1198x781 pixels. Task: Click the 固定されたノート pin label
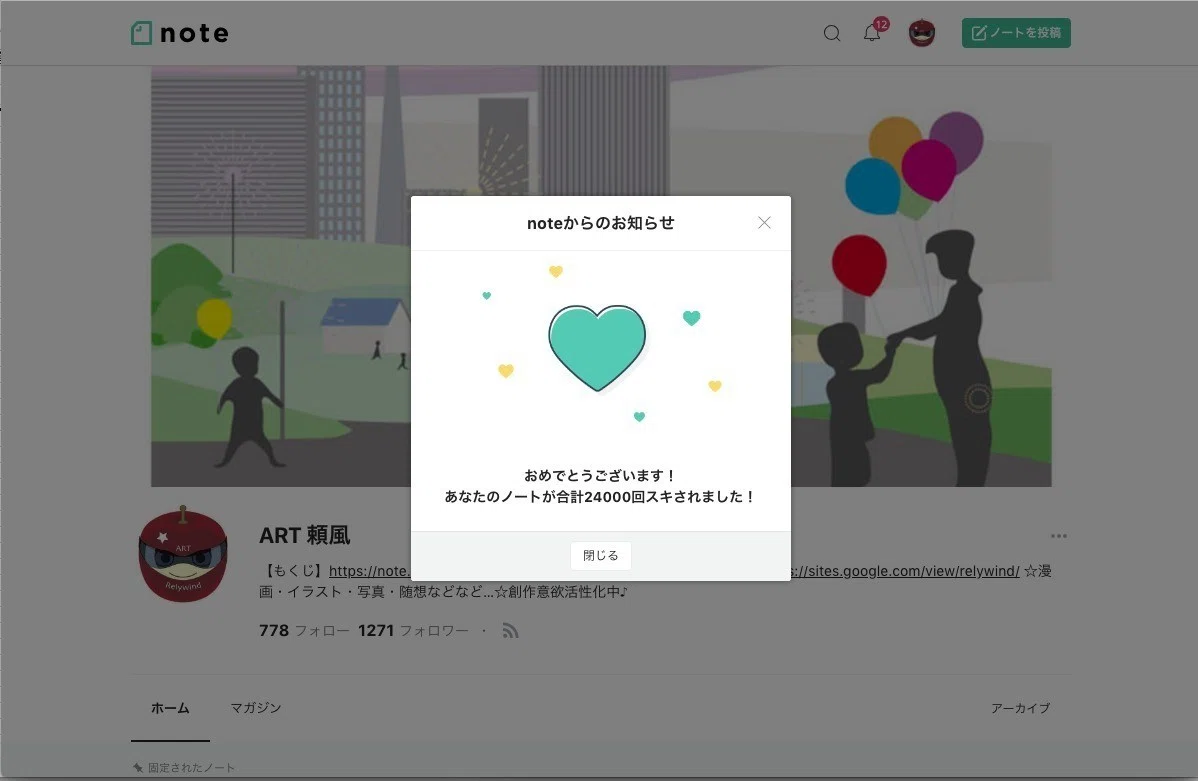(x=184, y=767)
